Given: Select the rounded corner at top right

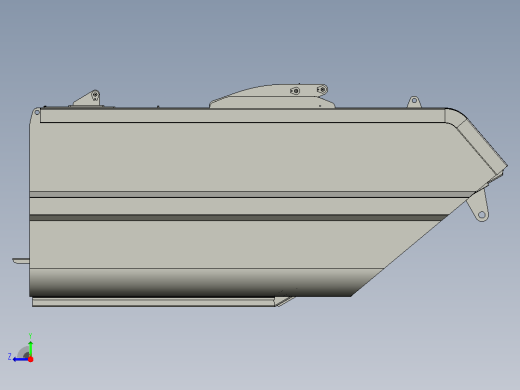Looking at the screenshot, I should tap(455, 117).
